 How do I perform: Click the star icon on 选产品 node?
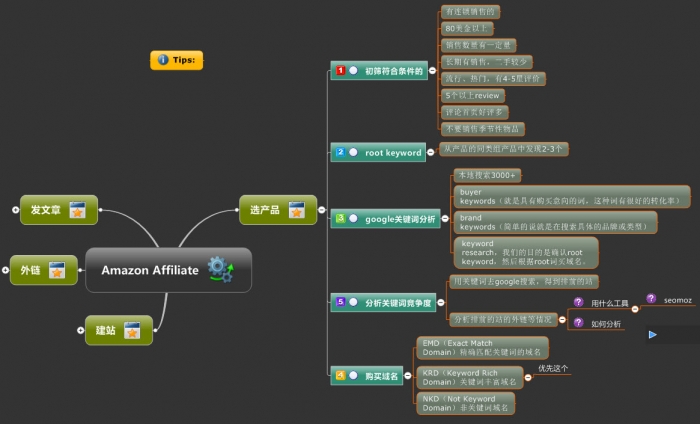pos(296,210)
